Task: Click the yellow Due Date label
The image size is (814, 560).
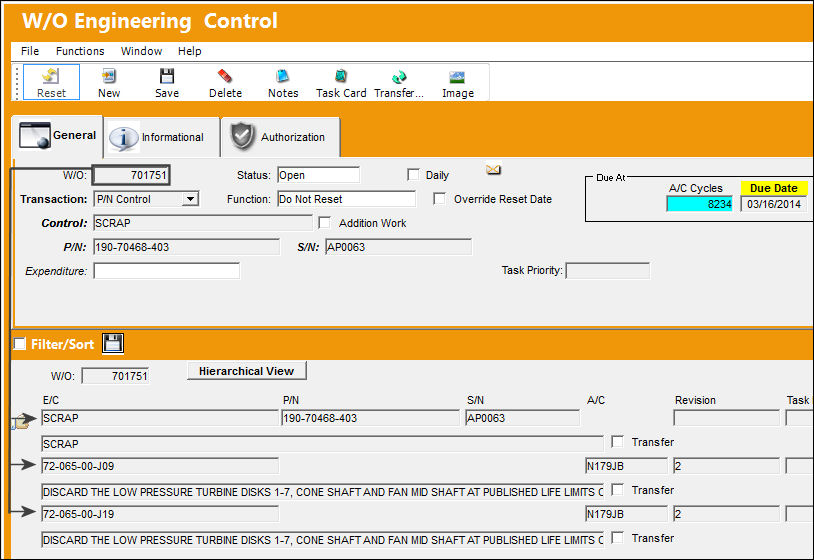Action: point(774,188)
